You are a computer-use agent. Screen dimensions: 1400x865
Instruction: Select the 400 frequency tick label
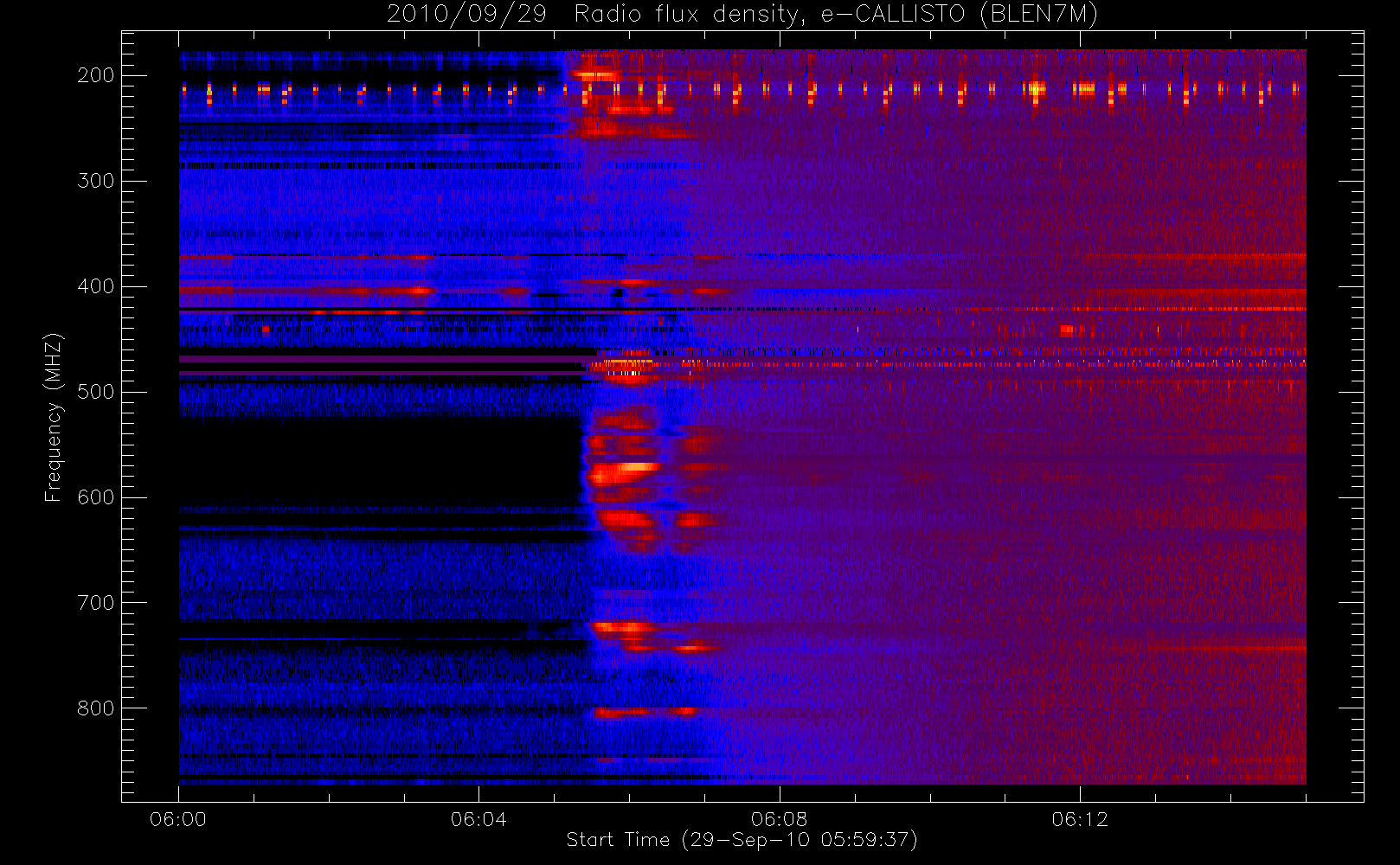[95, 286]
